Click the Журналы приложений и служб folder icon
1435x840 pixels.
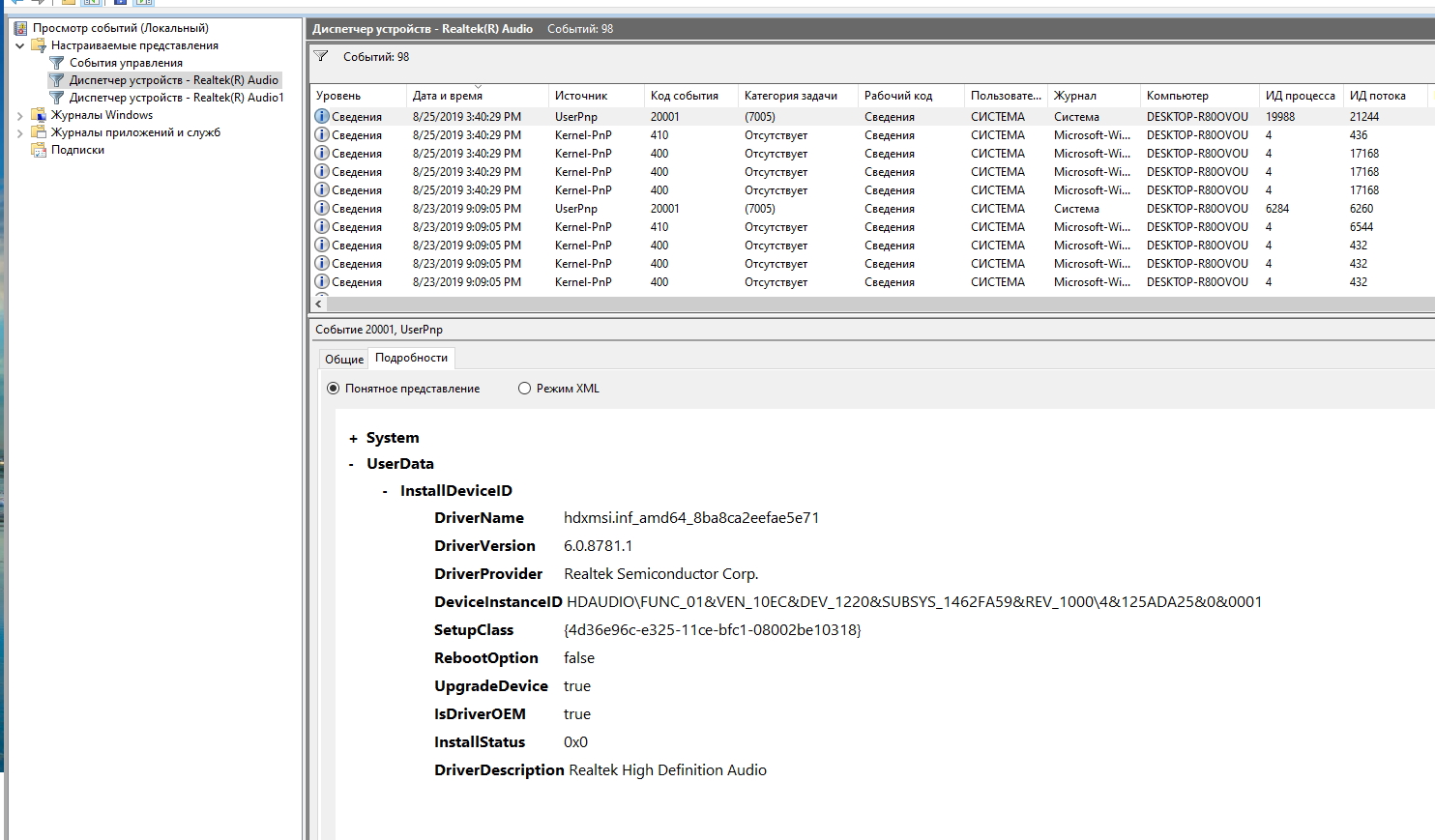pyautogui.click(x=39, y=132)
